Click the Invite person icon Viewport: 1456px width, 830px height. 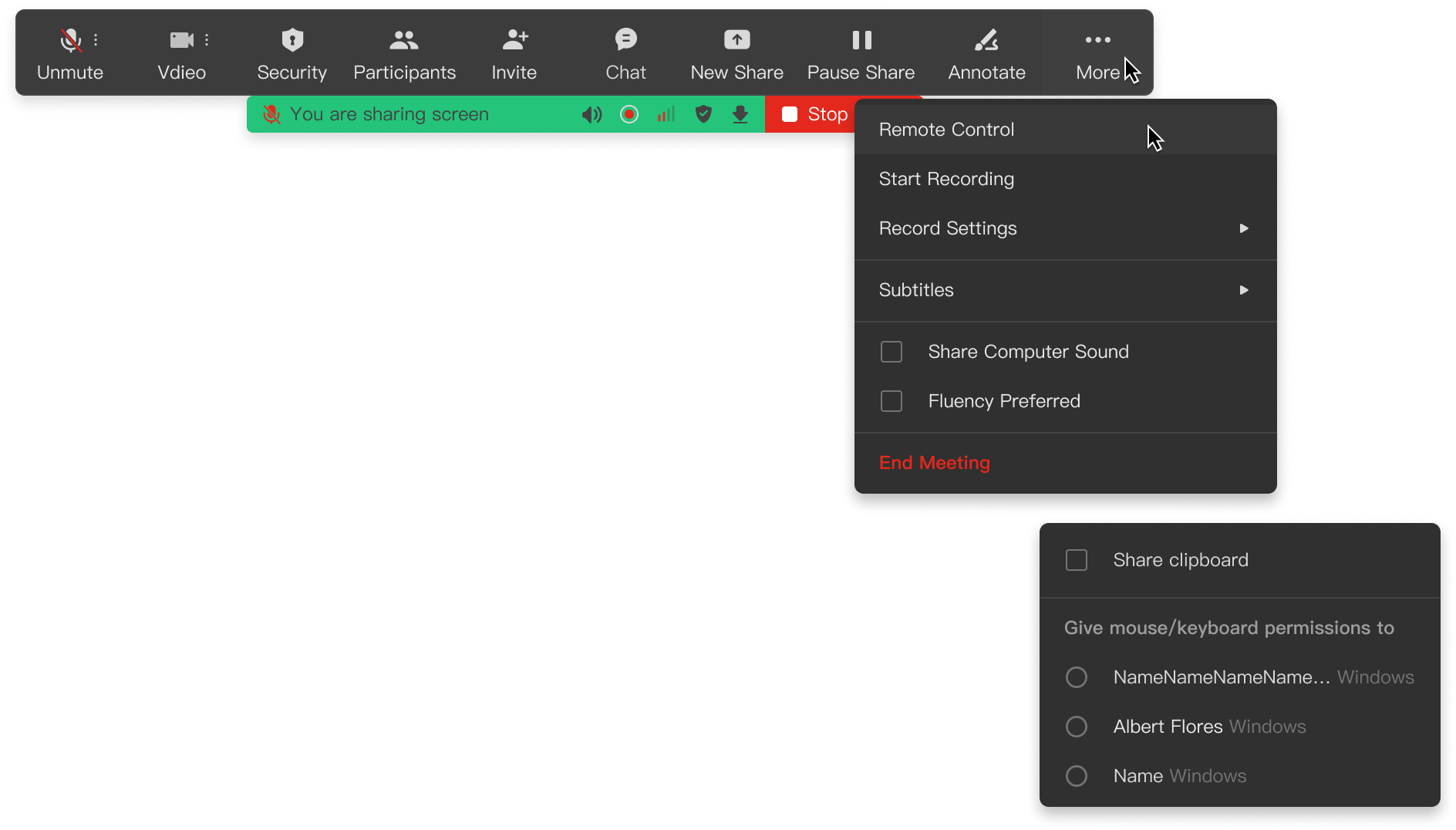click(514, 40)
